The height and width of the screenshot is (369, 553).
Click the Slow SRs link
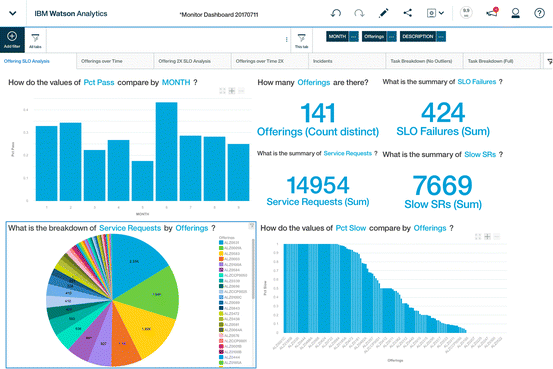click(x=480, y=155)
